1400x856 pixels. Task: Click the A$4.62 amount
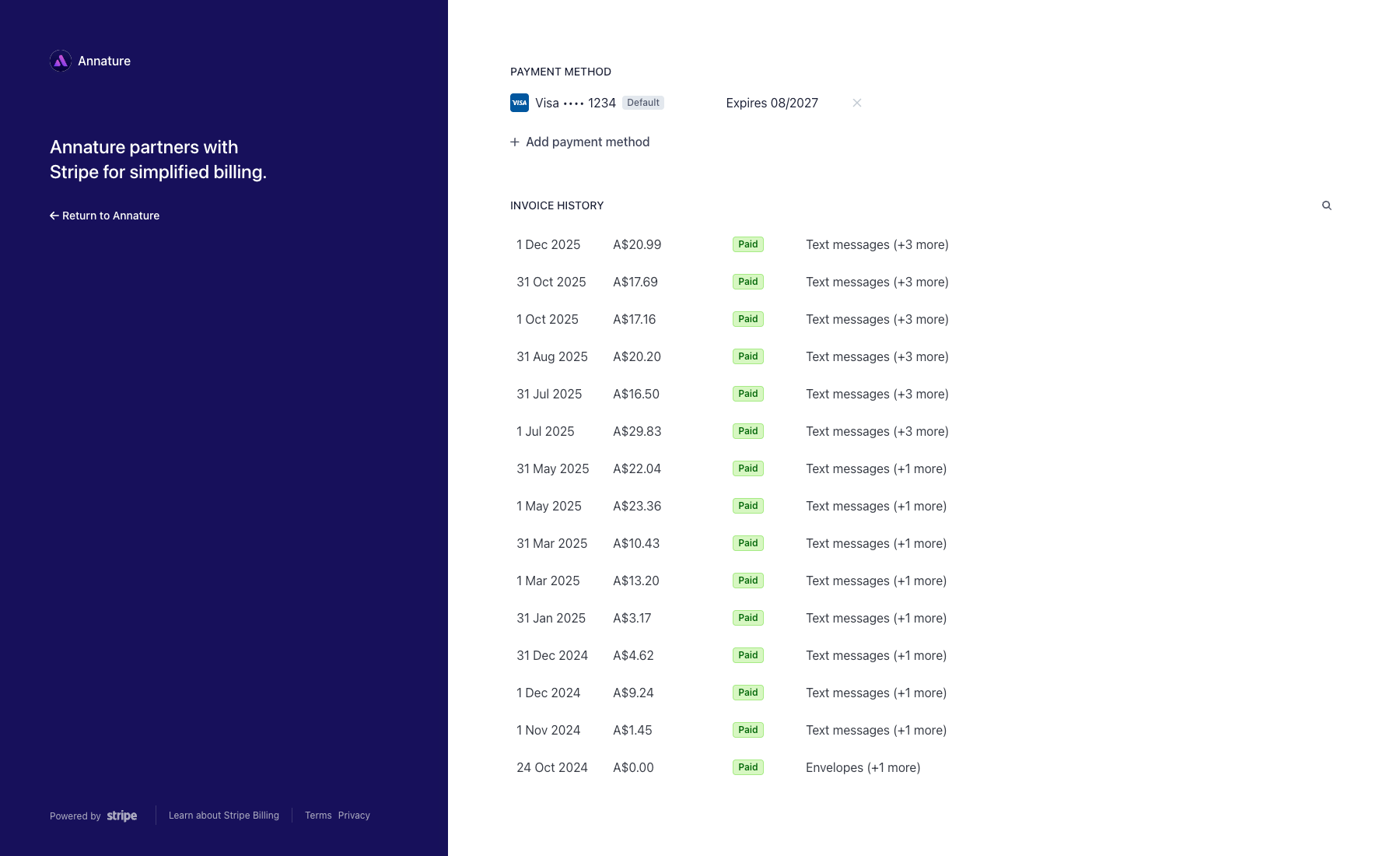pyautogui.click(x=633, y=655)
